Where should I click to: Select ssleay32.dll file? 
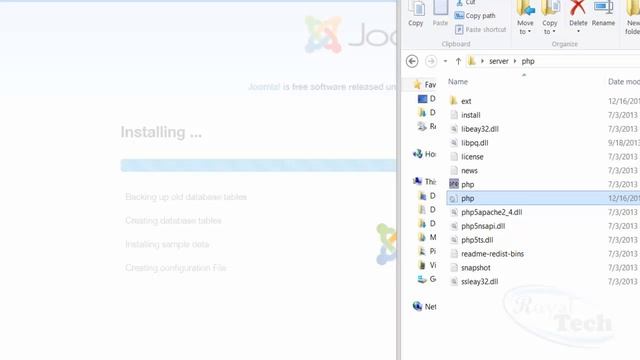(x=480, y=282)
